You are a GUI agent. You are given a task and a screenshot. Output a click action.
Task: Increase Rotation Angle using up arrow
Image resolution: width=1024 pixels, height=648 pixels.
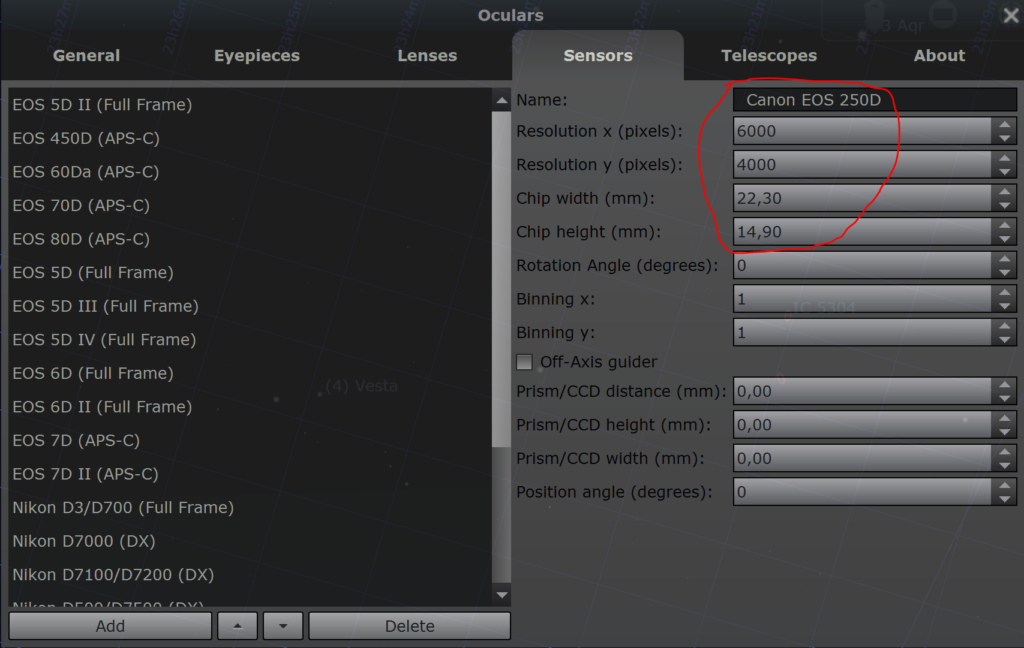(1004, 259)
